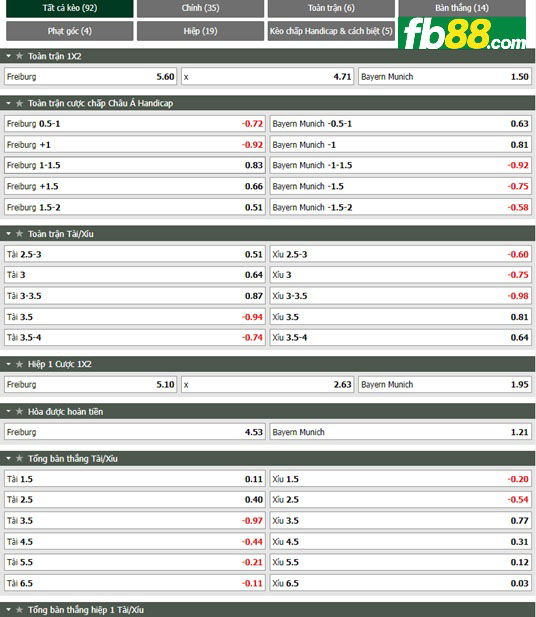Open the Bàn thắng (14) tab
Viewport: 536px width, 617px height.
[462, 8]
